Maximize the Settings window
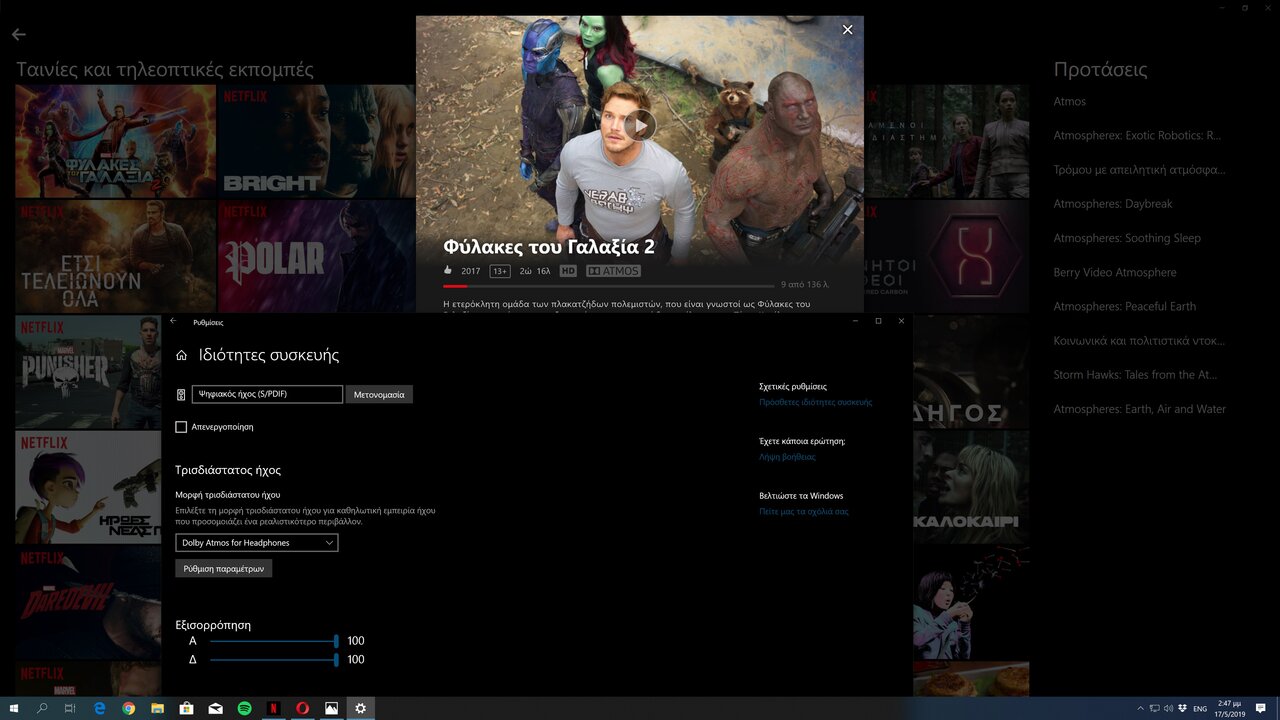 click(878, 321)
